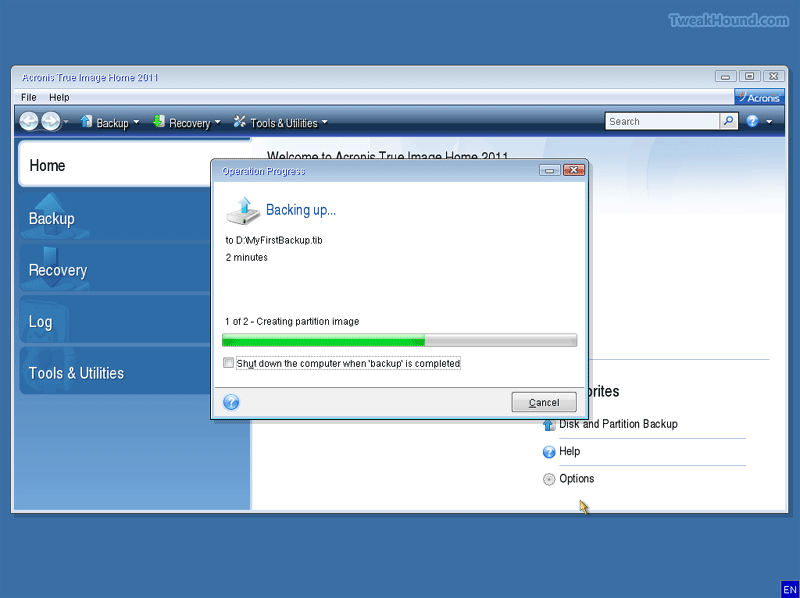
Task: Open the Options link
Action: pos(577,479)
